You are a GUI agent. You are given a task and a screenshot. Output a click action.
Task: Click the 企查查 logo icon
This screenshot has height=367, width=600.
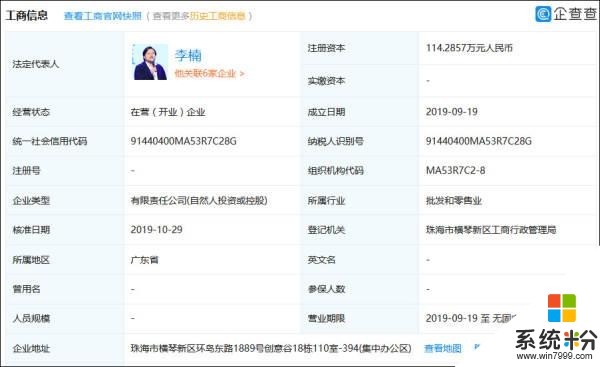click(x=543, y=14)
